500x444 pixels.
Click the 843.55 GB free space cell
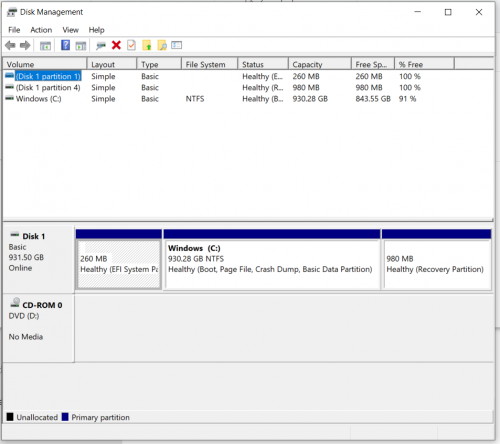(x=373, y=99)
